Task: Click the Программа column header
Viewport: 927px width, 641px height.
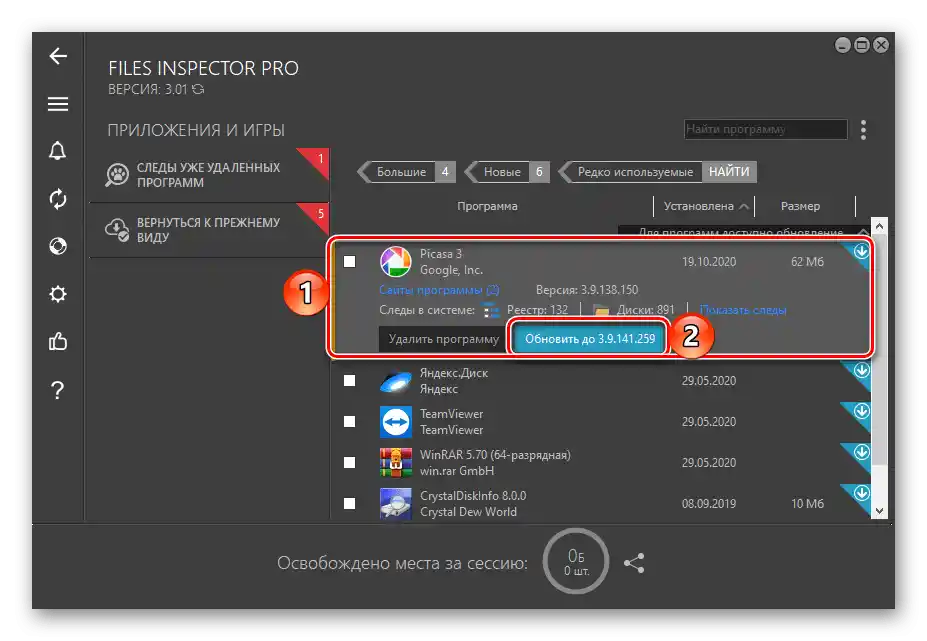Action: click(x=487, y=206)
